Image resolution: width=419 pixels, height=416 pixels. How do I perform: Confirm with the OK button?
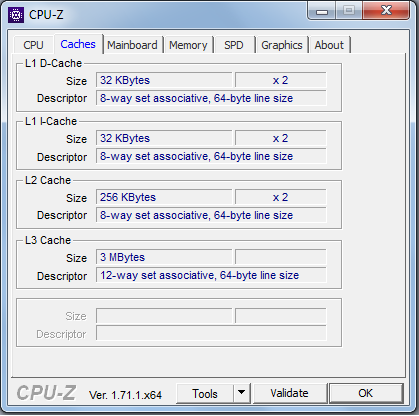(366, 393)
